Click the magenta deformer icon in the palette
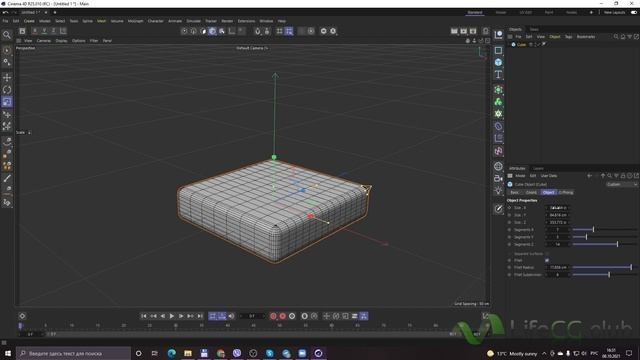The image size is (640, 360). (x=498, y=151)
